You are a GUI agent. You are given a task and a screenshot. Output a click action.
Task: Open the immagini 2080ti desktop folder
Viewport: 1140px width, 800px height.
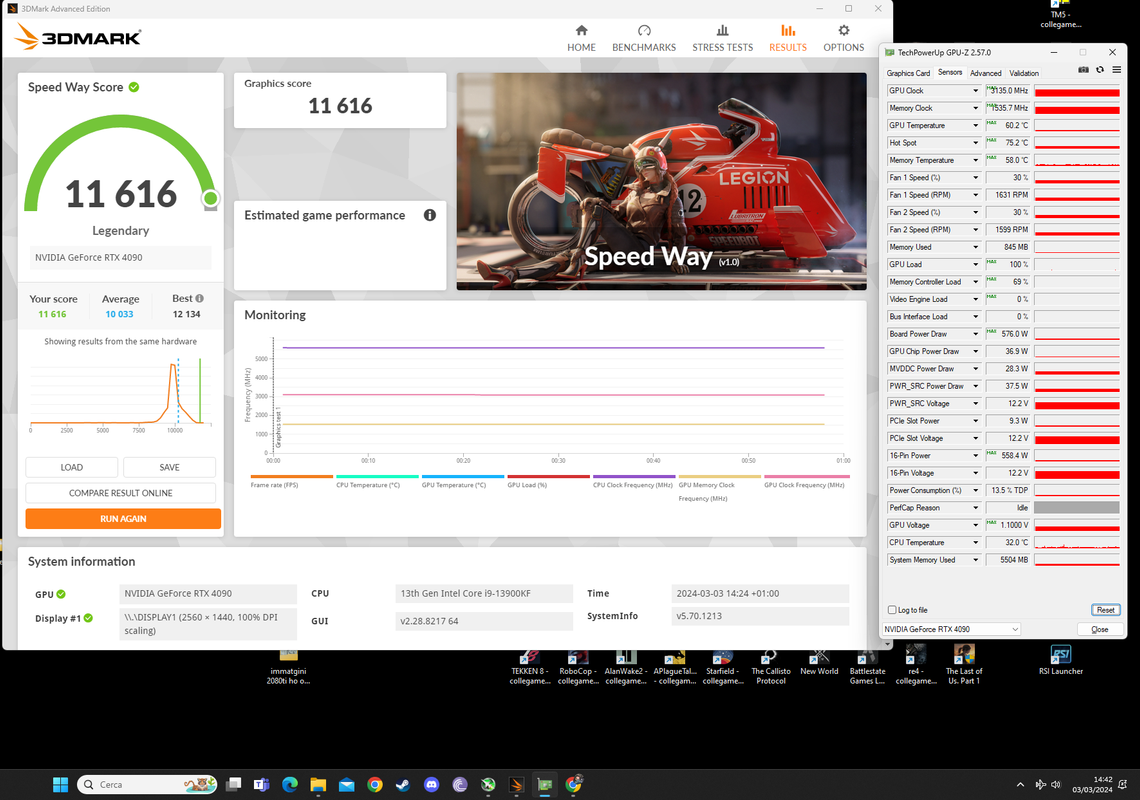click(288, 668)
